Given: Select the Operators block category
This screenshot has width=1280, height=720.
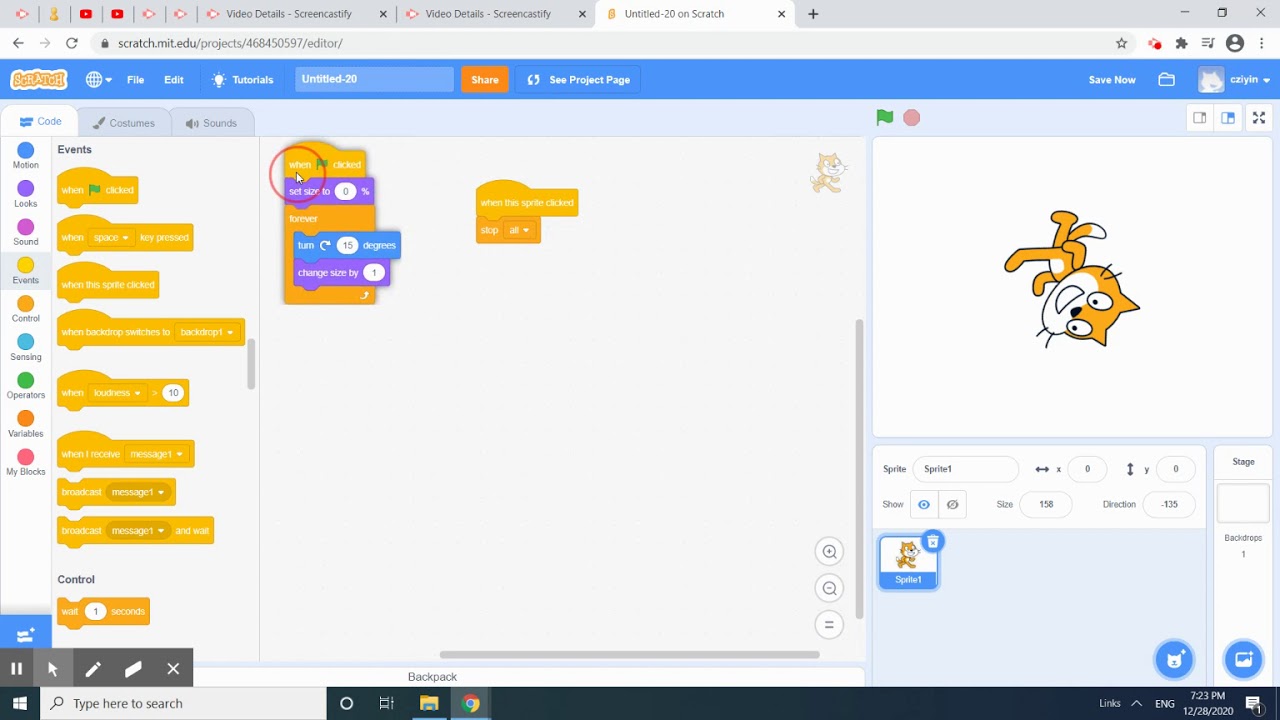Looking at the screenshot, I should click(x=25, y=385).
